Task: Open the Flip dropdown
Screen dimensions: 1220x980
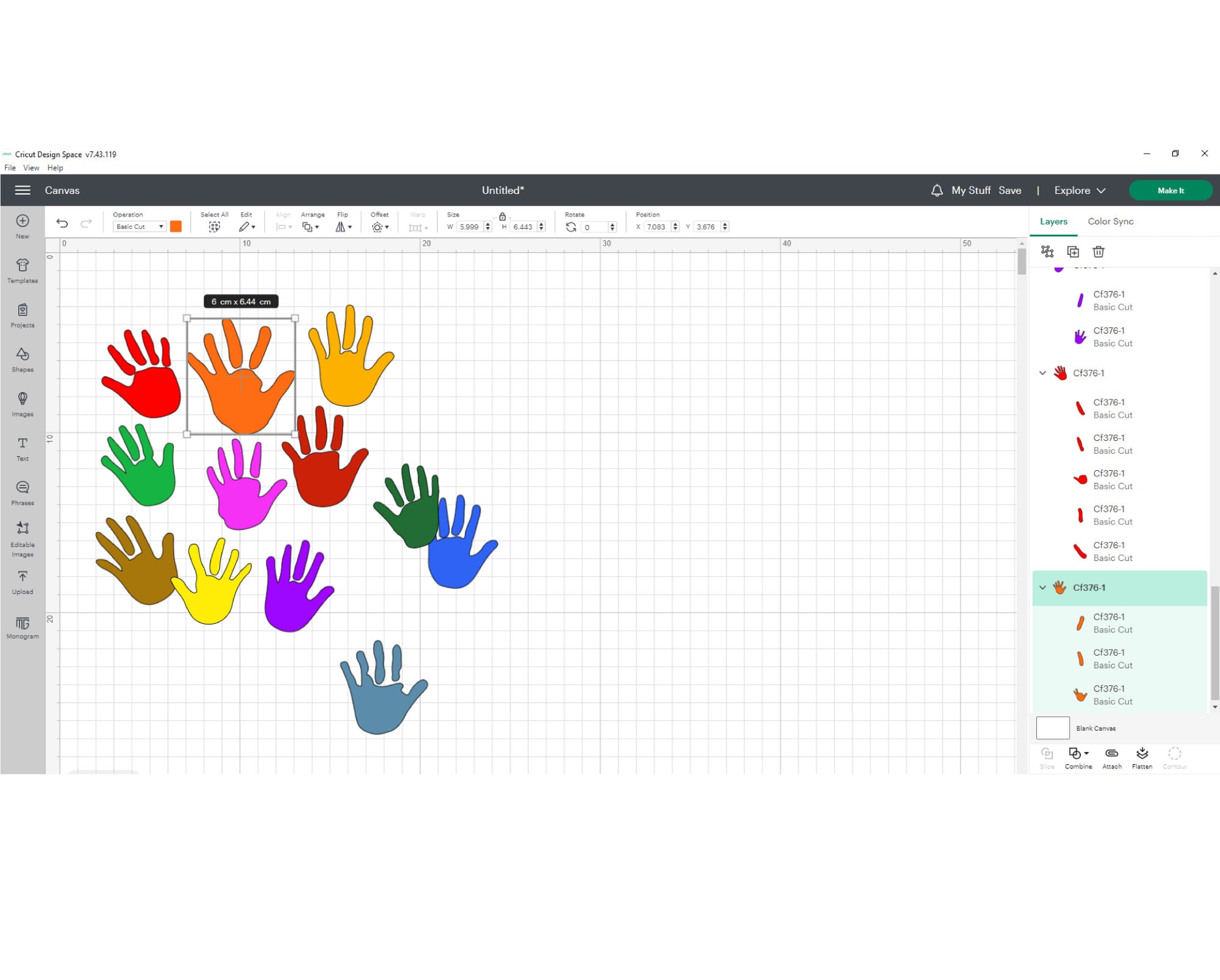Action: click(343, 227)
